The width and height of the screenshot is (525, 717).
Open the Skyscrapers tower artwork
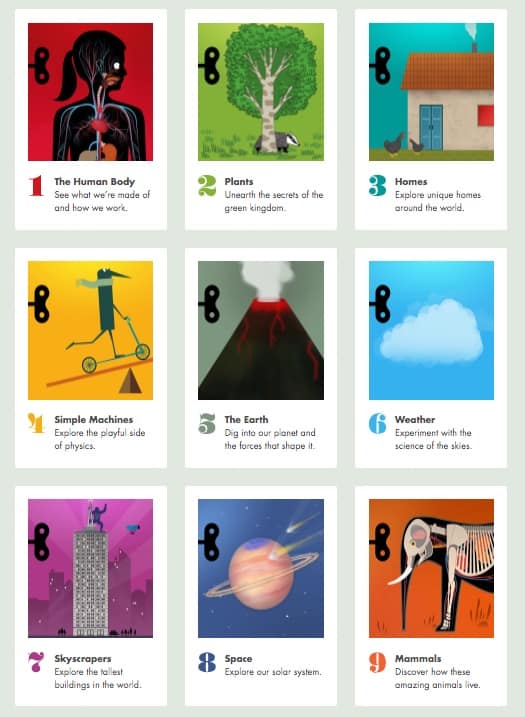(x=91, y=568)
